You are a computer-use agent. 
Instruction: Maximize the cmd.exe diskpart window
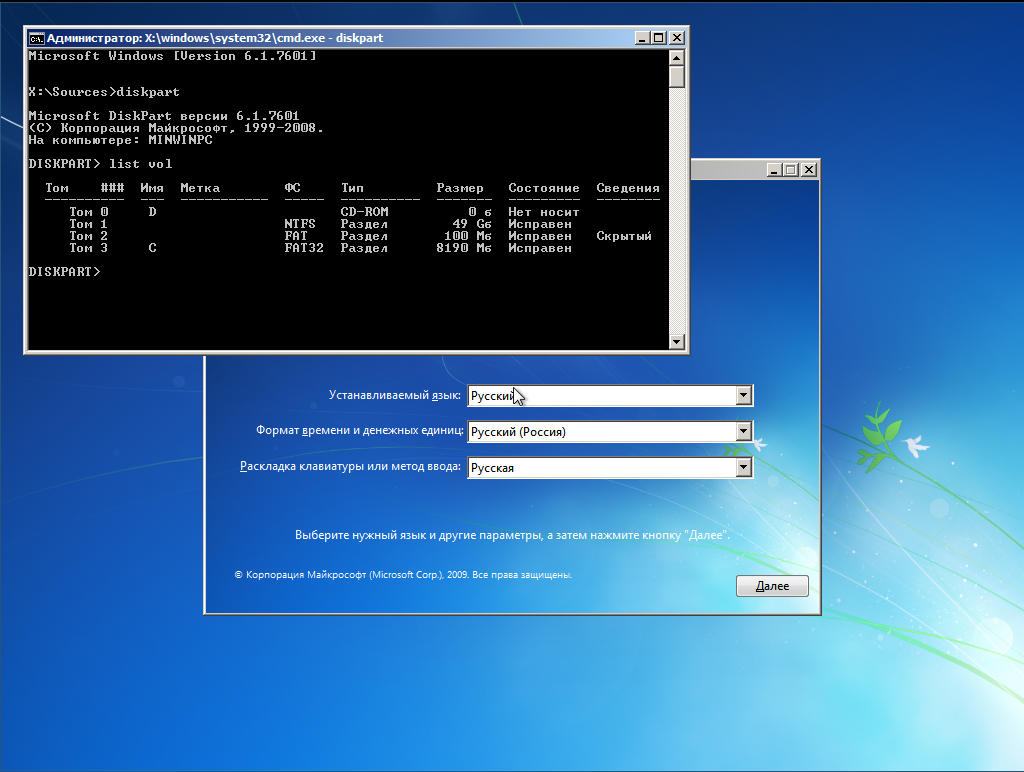[659, 38]
